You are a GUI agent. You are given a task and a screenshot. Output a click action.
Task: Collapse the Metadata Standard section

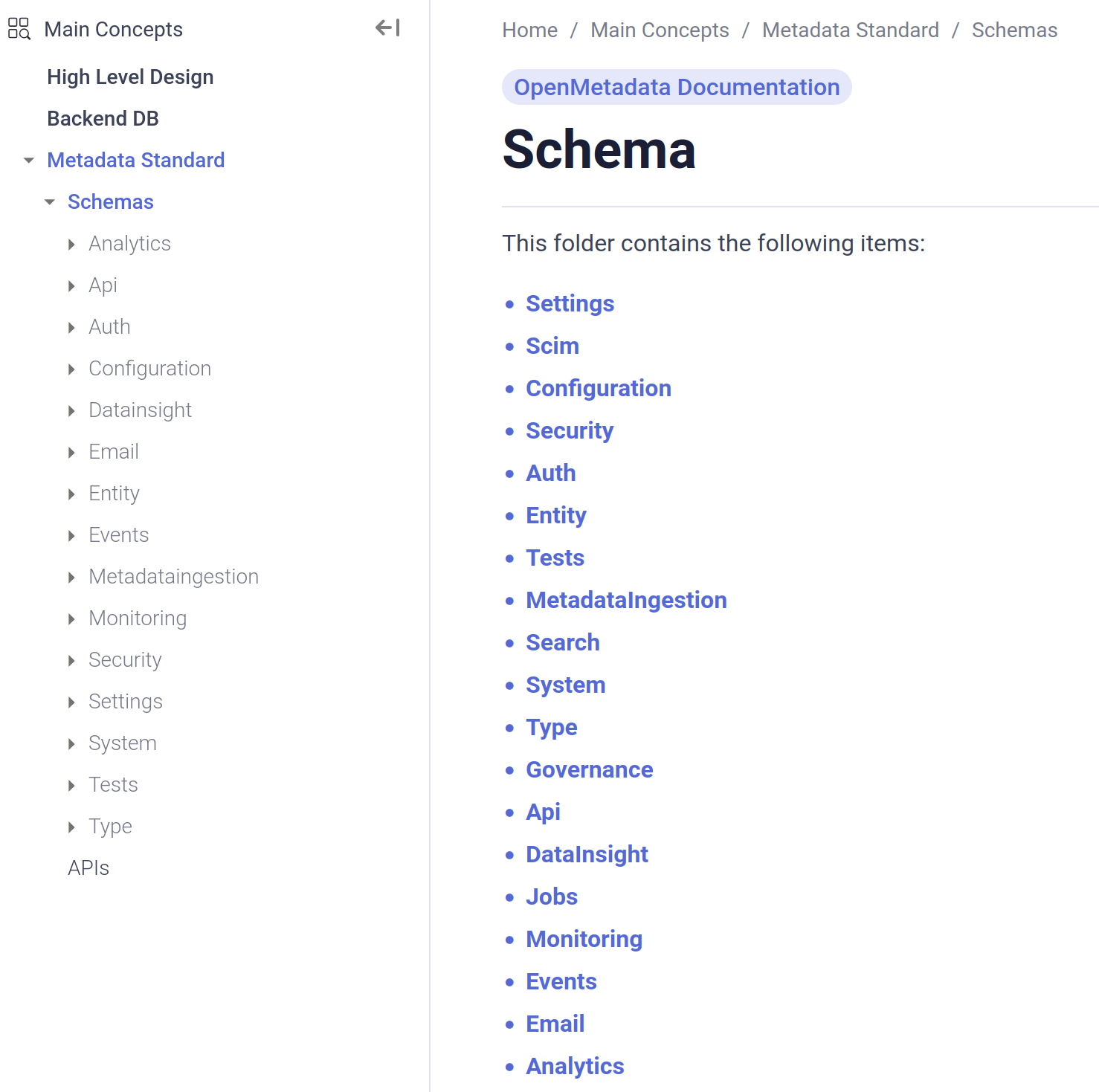click(28, 160)
